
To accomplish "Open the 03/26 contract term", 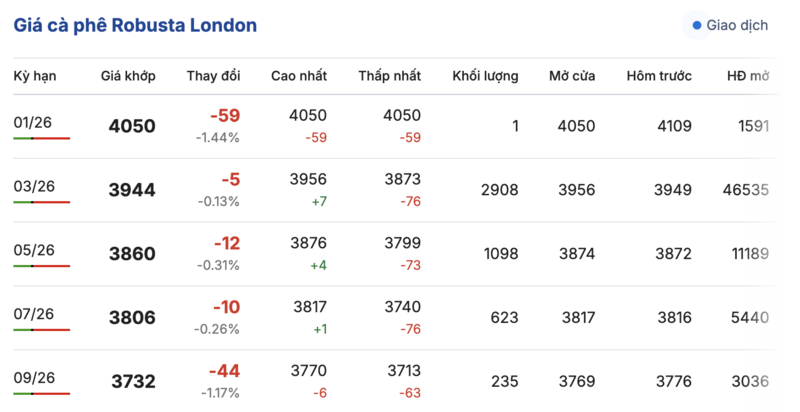I will 33,186.
